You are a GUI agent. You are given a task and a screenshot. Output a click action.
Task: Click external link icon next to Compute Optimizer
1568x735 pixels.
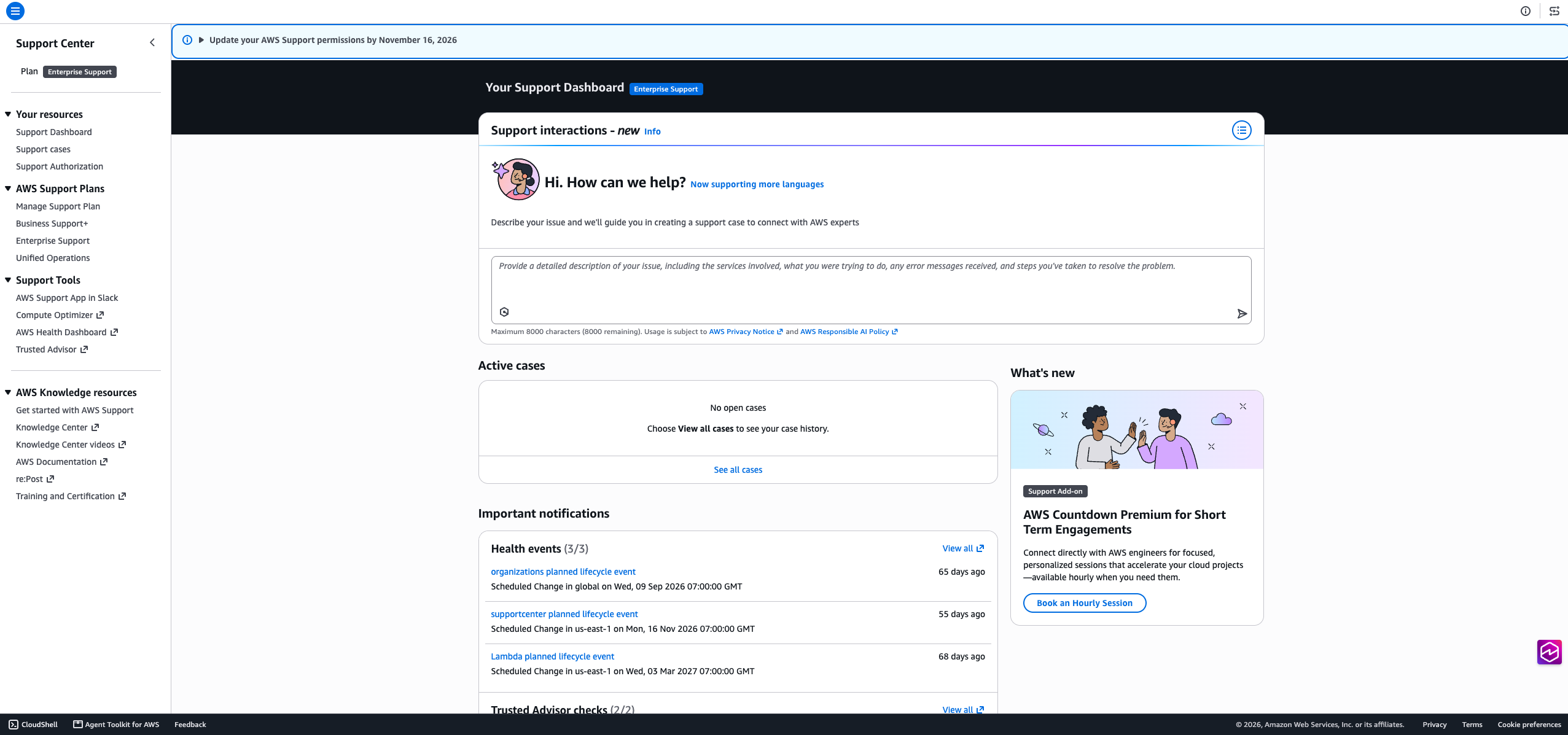[100, 315]
